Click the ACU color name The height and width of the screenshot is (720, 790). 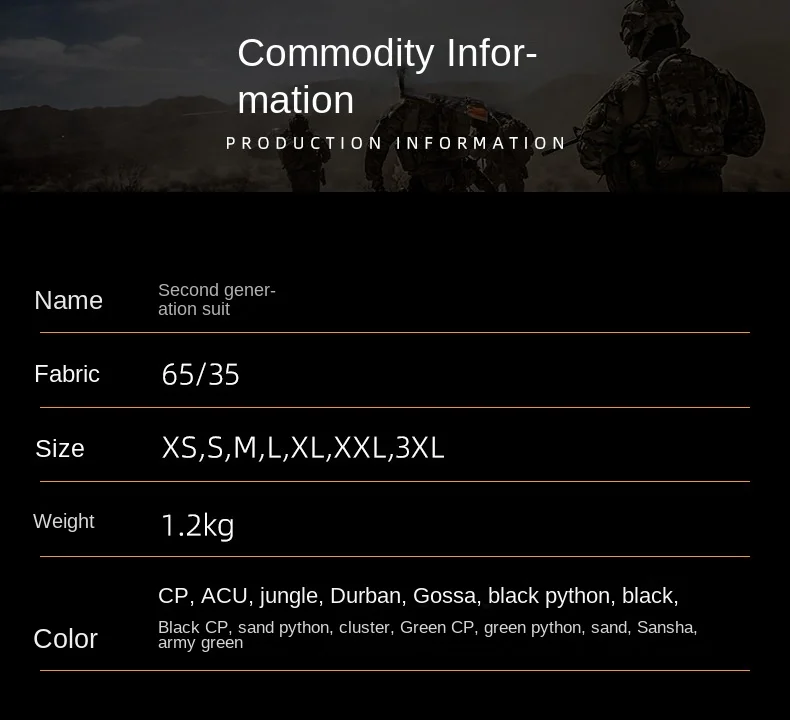223,596
